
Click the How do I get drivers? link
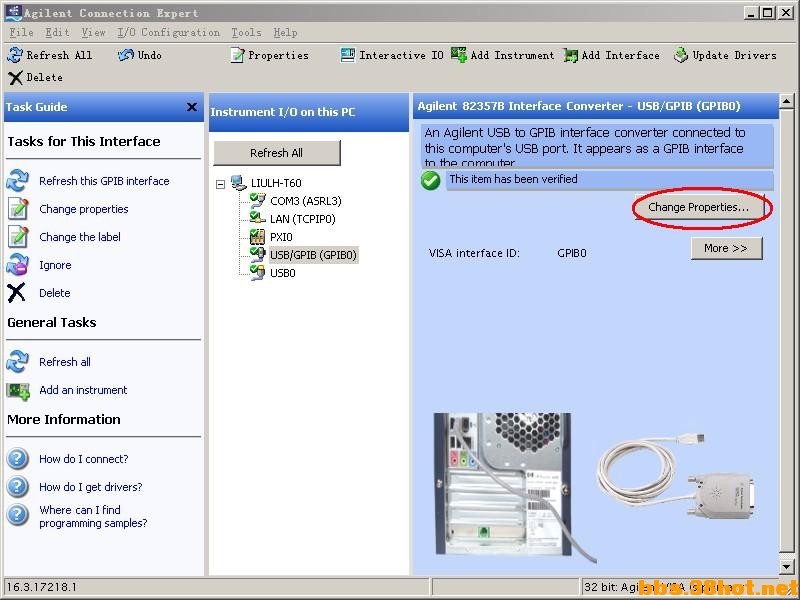coord(91,487)
